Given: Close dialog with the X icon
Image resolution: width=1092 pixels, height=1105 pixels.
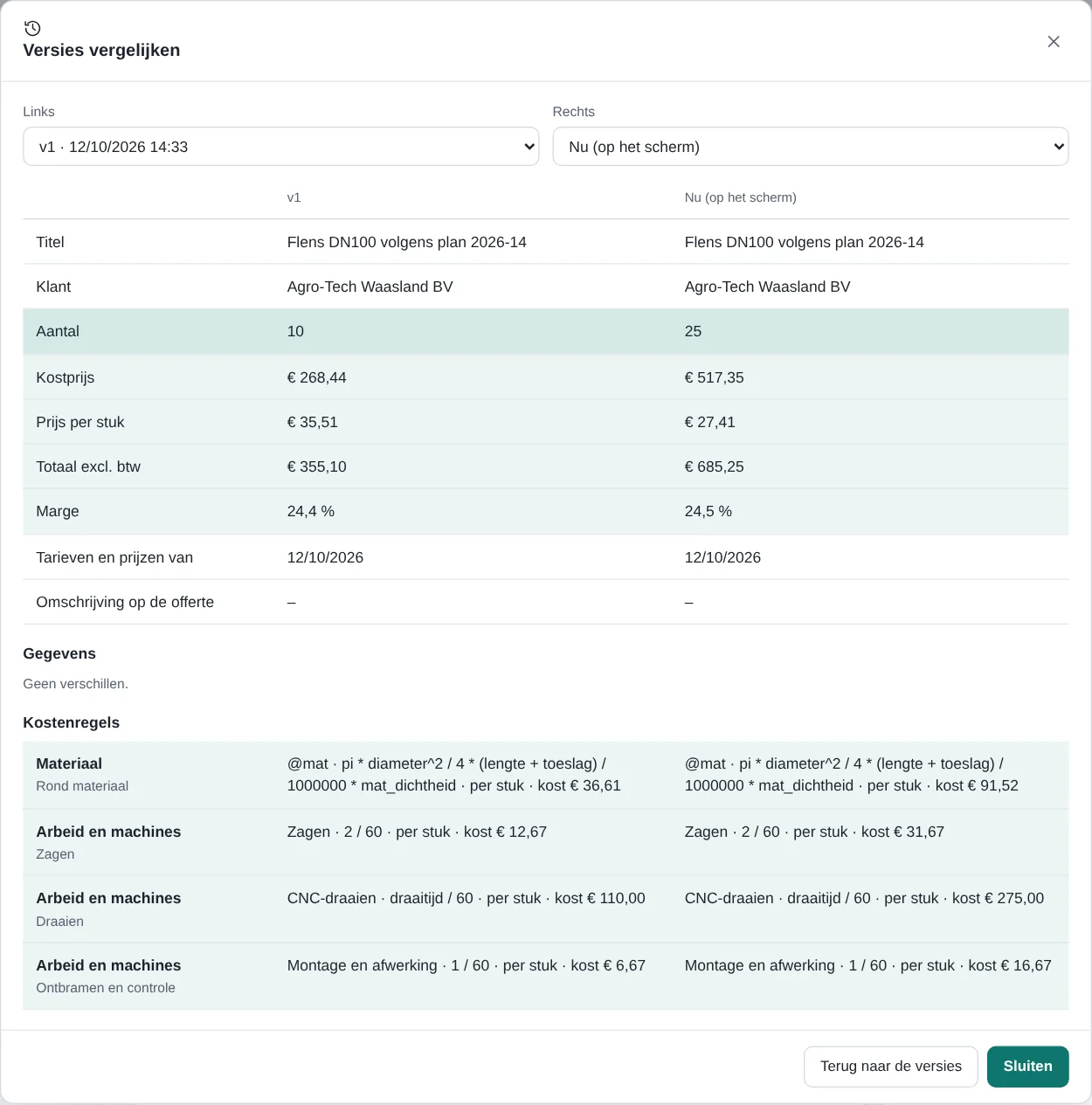Looking at the screenshot, I should pos(1054,42).
